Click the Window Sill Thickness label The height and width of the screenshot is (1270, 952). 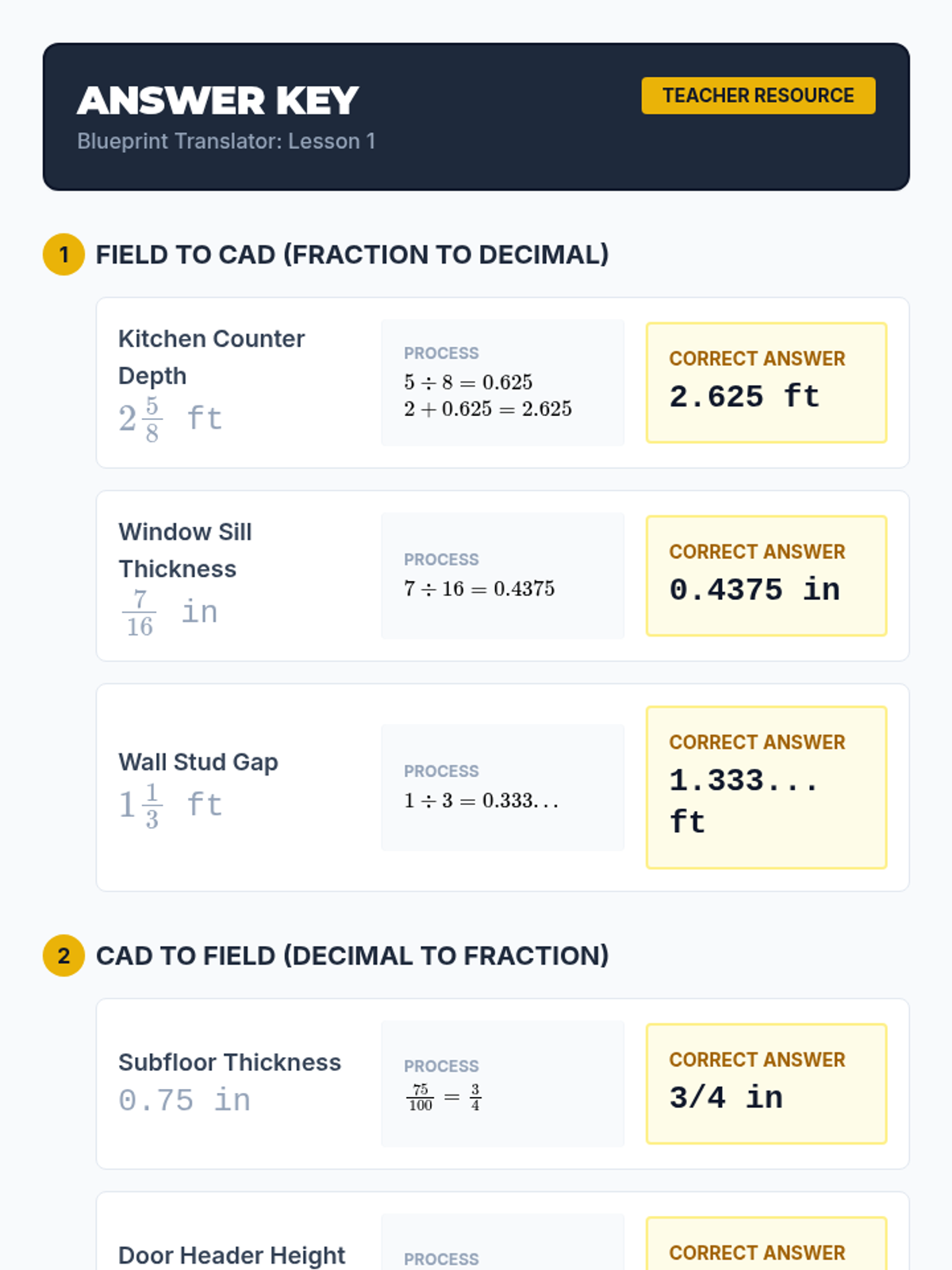(x=185, y=550)
